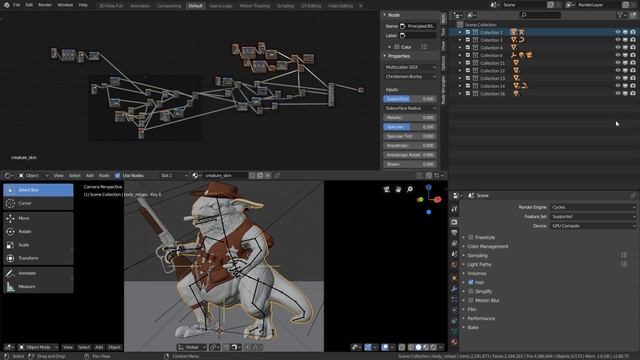This screenshot has width=640, height=360.
Task: Adjust the Specular value slider
Action: pos(410,127)
